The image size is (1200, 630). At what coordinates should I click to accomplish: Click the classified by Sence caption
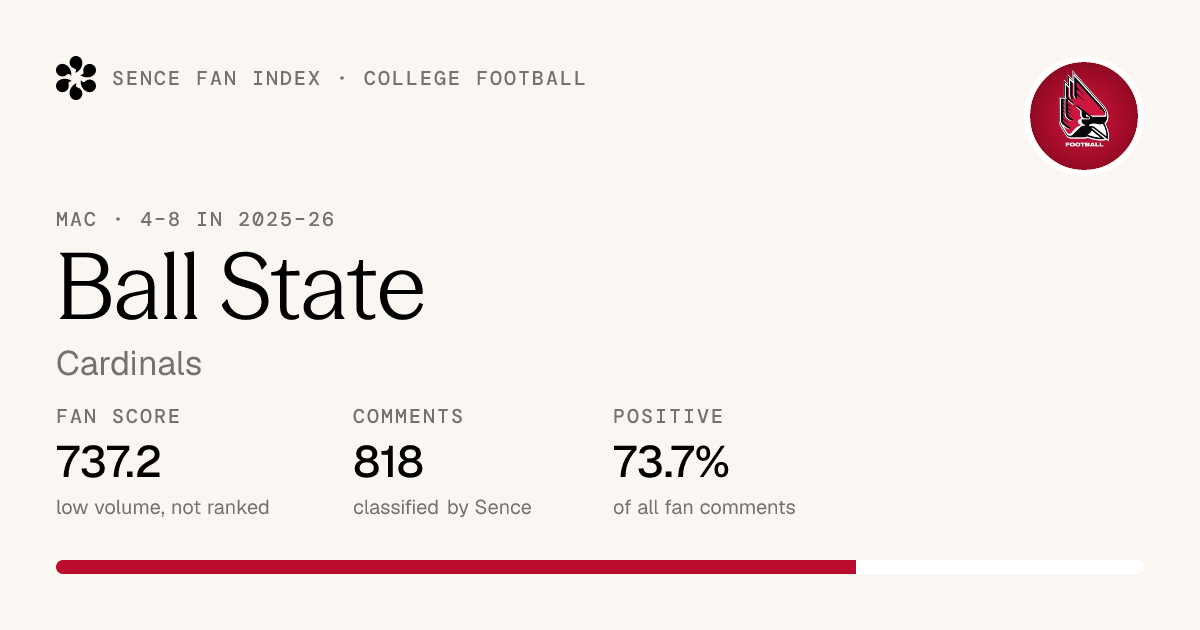click(x=442, y=507)
